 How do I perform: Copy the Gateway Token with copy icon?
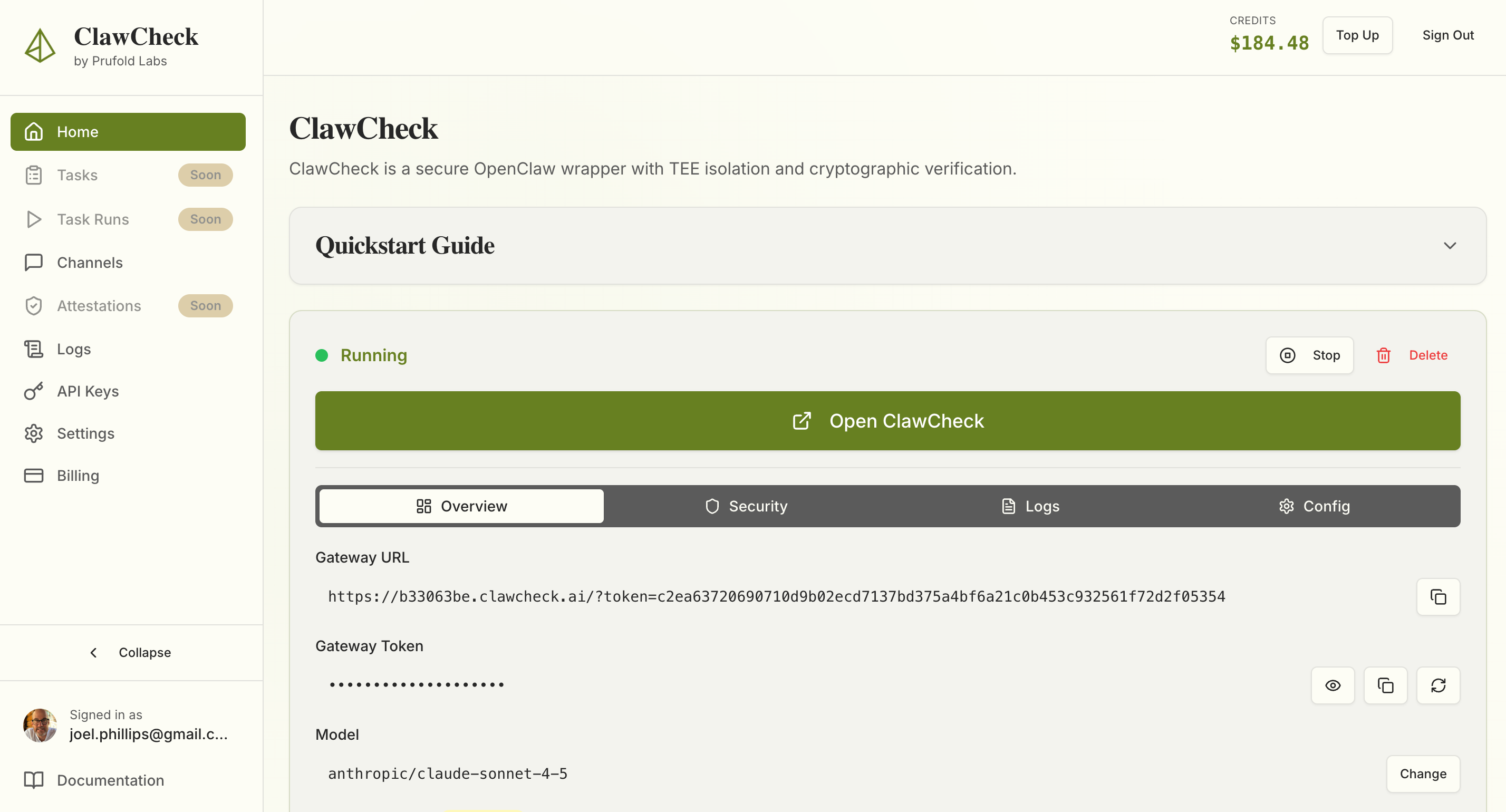(x=1385, y=685)
